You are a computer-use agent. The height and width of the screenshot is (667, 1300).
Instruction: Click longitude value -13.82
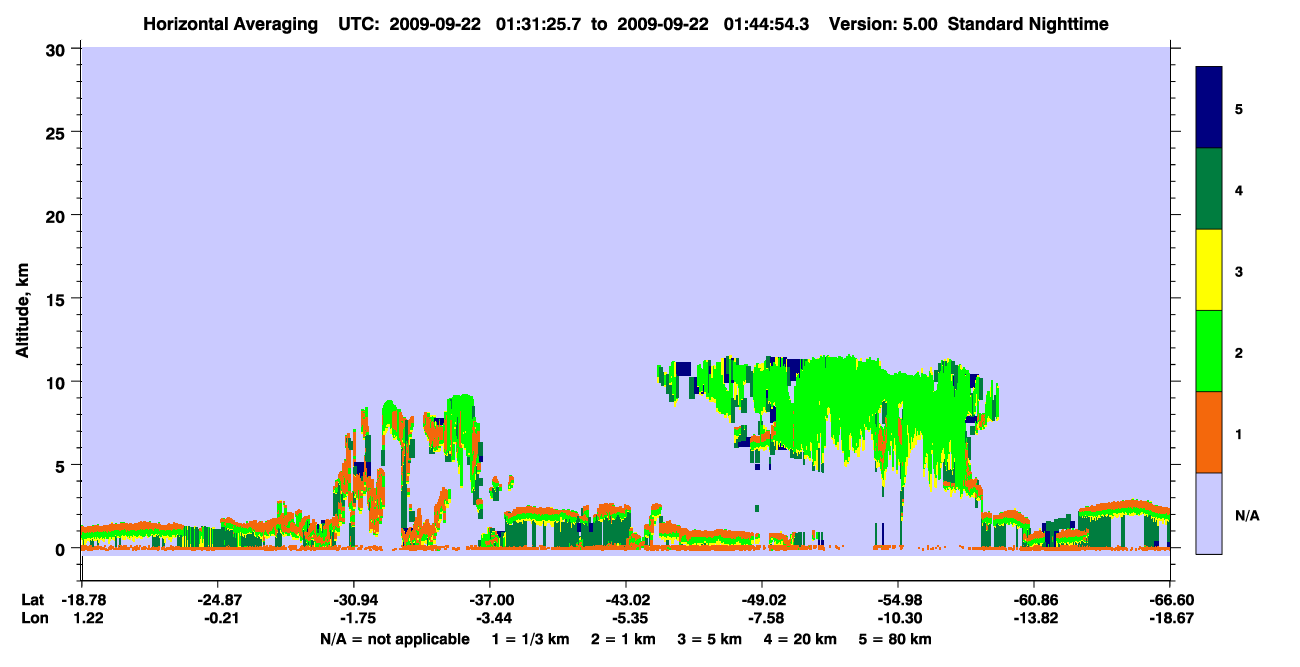pyautogui.click(x=1033, y=619)
